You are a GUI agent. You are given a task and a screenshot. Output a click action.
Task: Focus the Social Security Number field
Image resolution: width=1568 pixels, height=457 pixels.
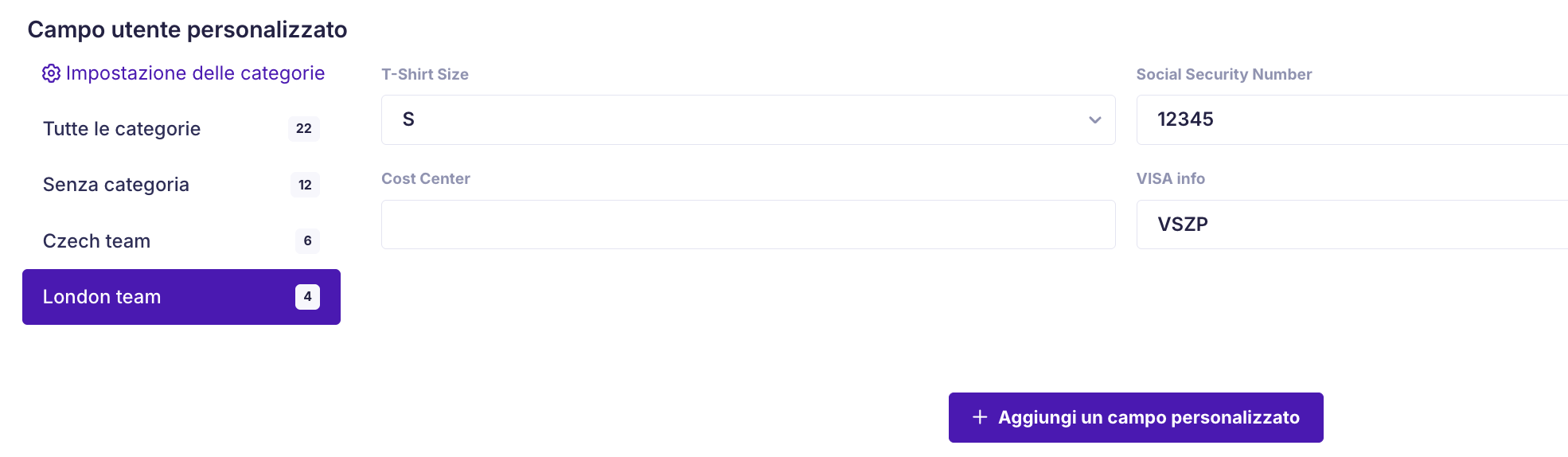coord(1352,119)
